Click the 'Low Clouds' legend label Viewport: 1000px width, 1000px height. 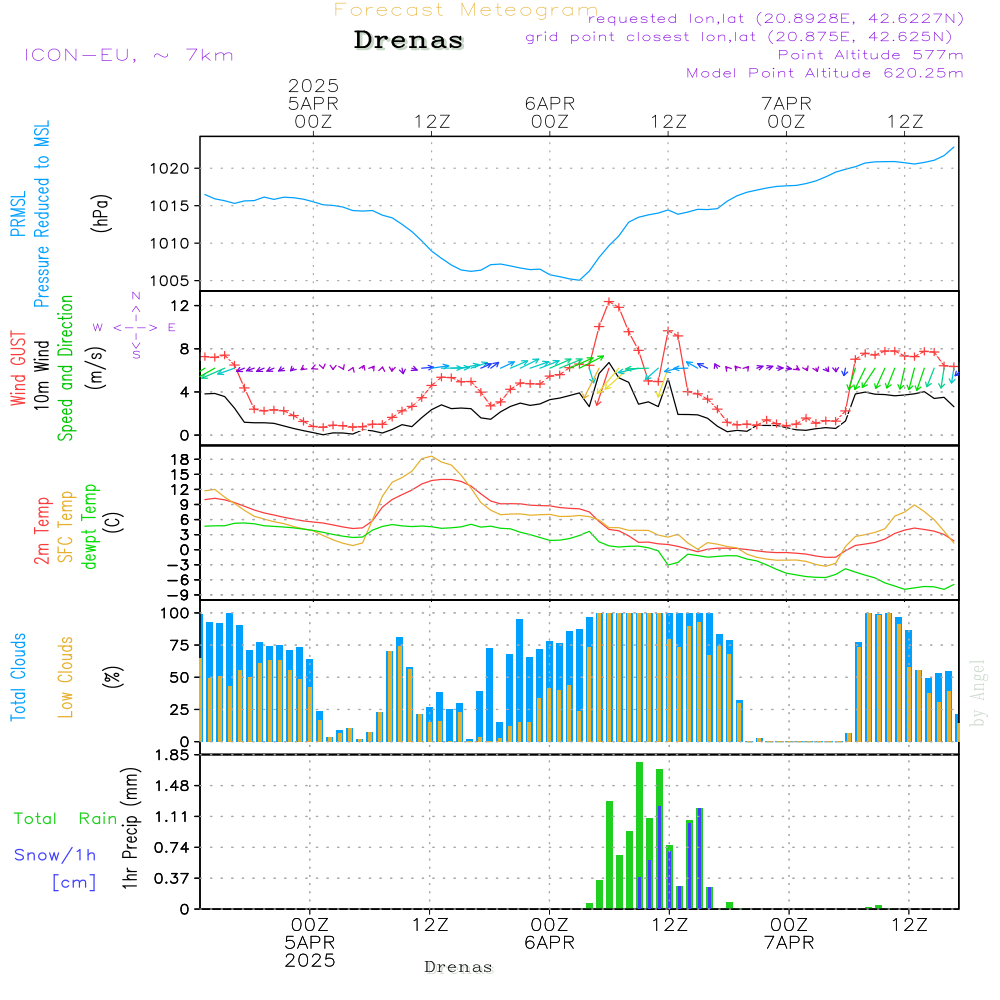65,677
